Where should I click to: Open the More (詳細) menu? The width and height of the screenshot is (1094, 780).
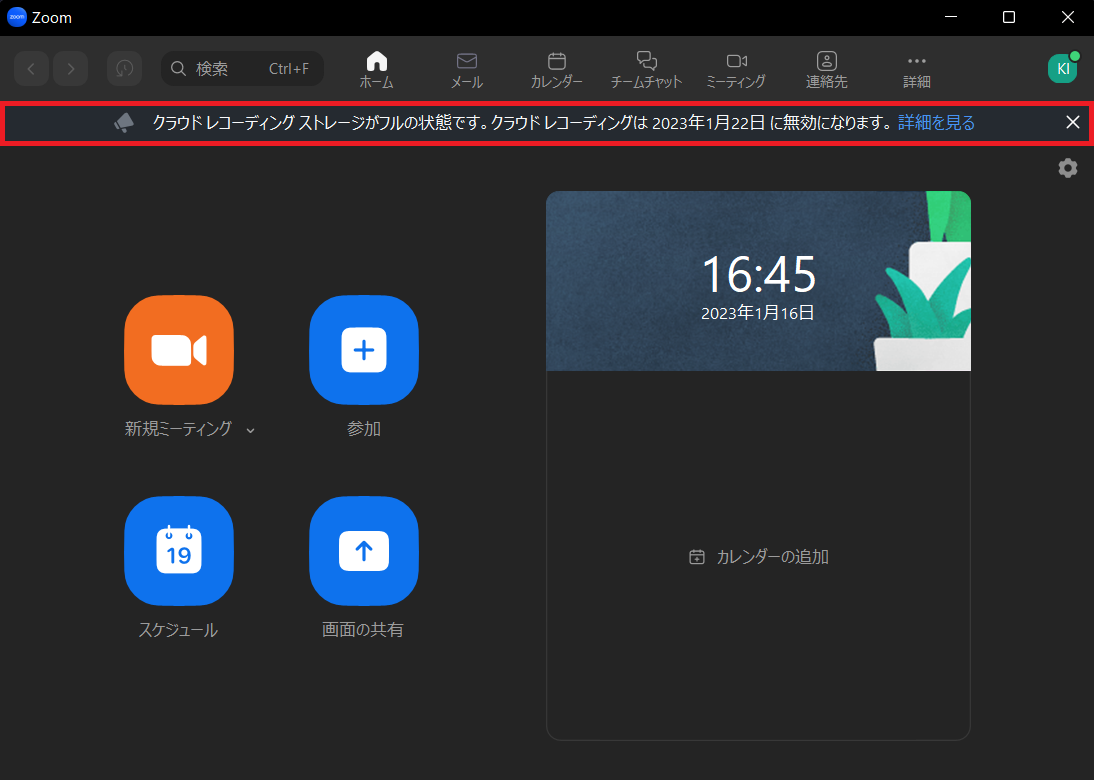[916, 69]
